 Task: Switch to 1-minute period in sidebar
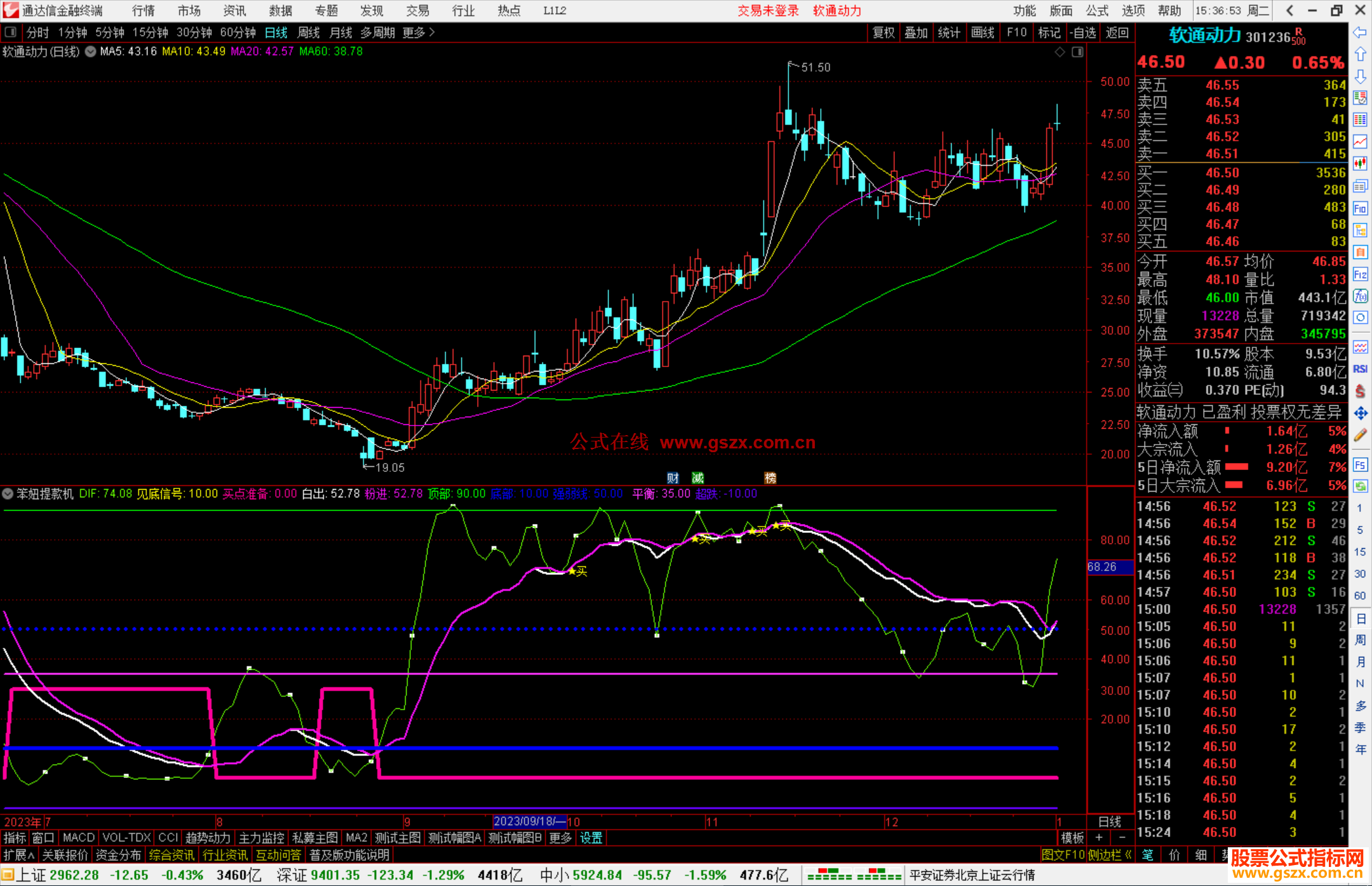(1359, 508)
